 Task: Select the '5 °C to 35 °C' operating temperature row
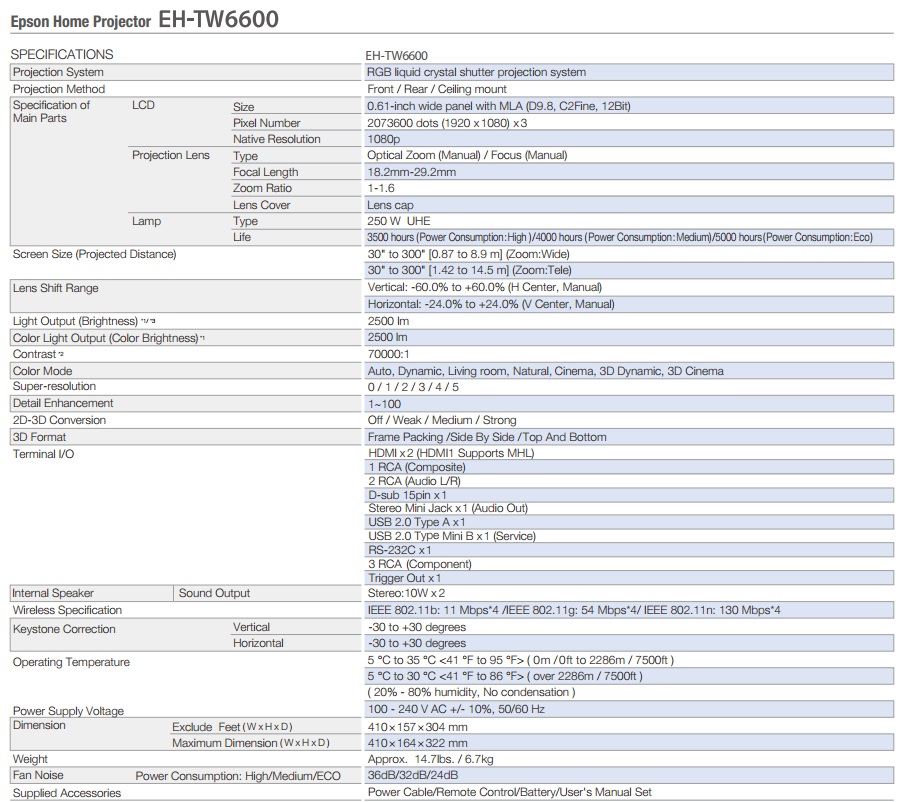coord(520,660)
